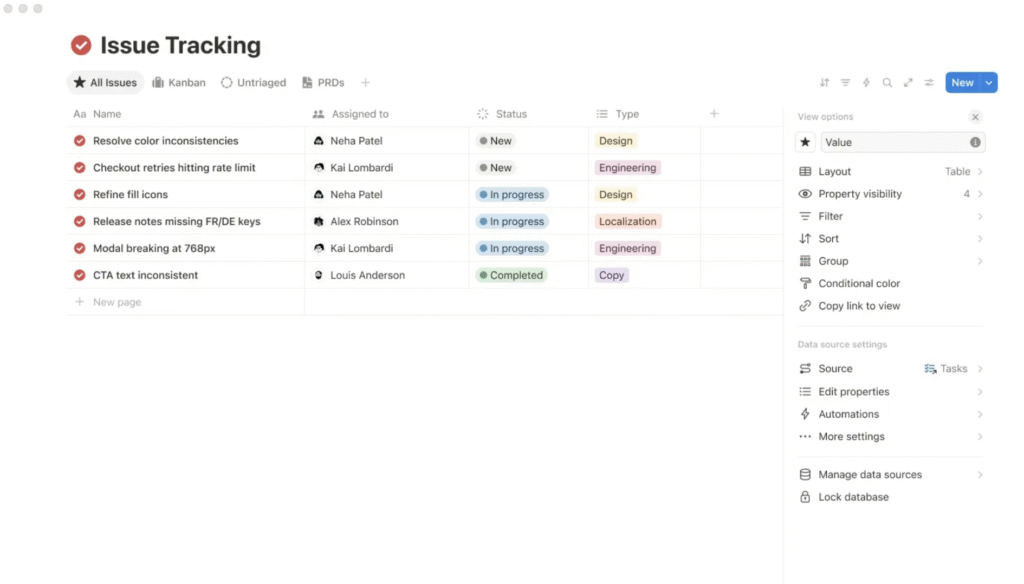The image size is (1024, 584).
Task: Click the view name input field
Action: (893, 142)
